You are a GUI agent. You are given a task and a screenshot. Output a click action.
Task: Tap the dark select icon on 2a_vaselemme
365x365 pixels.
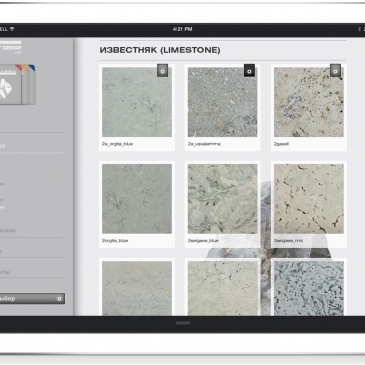(x=249, y=70)
